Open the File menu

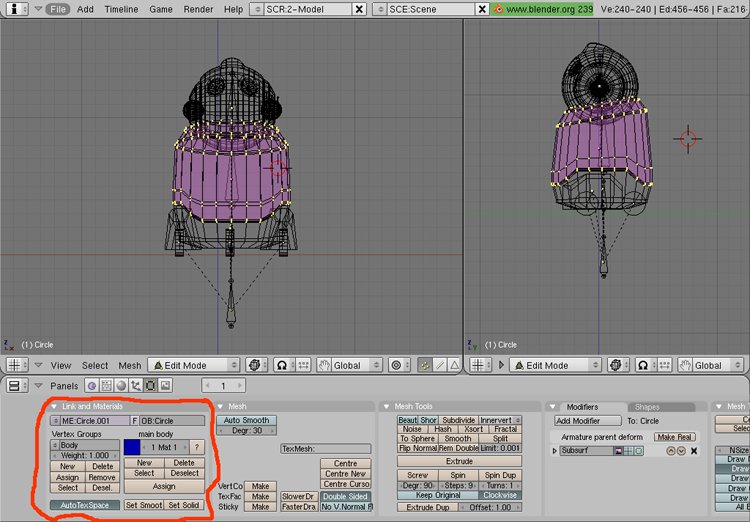[58, 9]
